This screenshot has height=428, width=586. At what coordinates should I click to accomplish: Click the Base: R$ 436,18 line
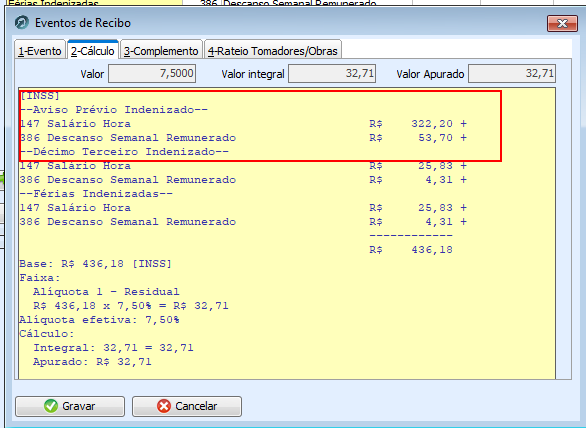95,264
